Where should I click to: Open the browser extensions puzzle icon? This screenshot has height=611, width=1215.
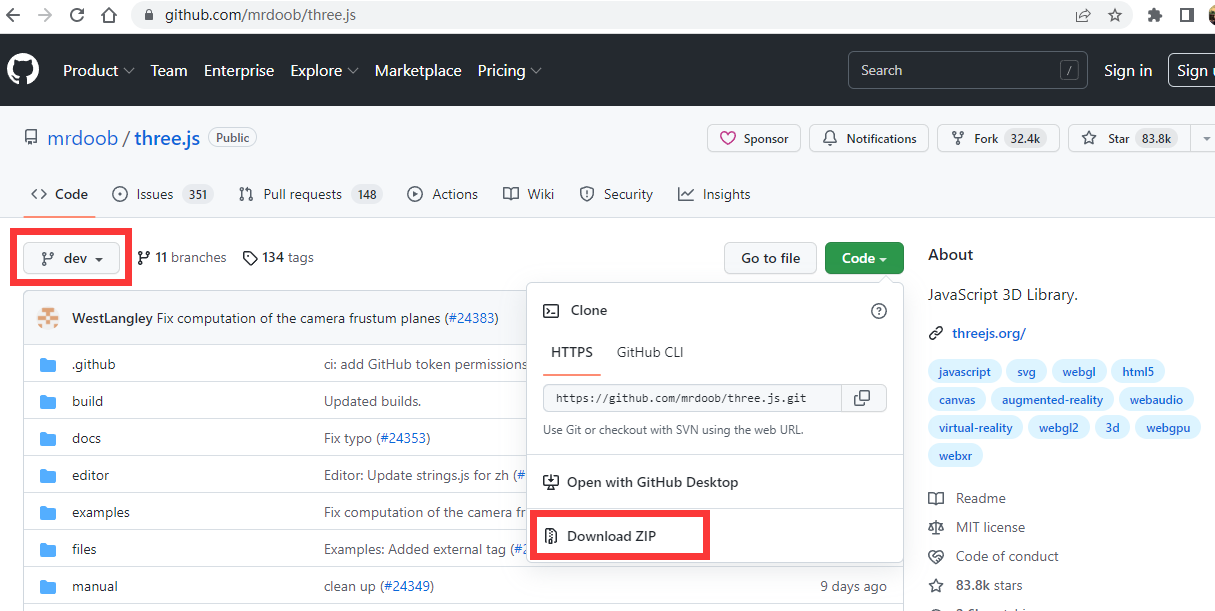(x=1155, y=15)
